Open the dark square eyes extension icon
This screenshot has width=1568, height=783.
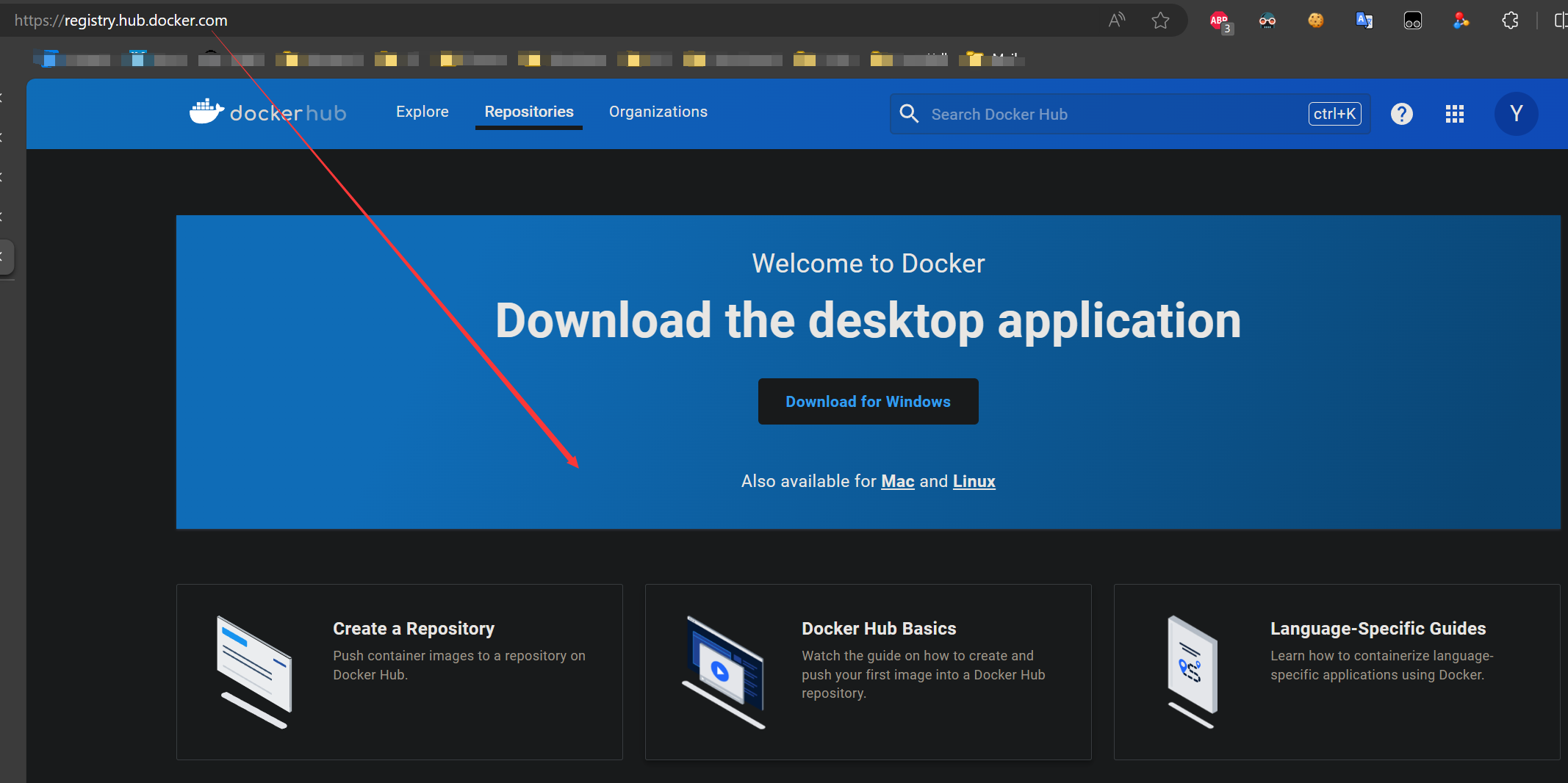[x=1413, y=21]
